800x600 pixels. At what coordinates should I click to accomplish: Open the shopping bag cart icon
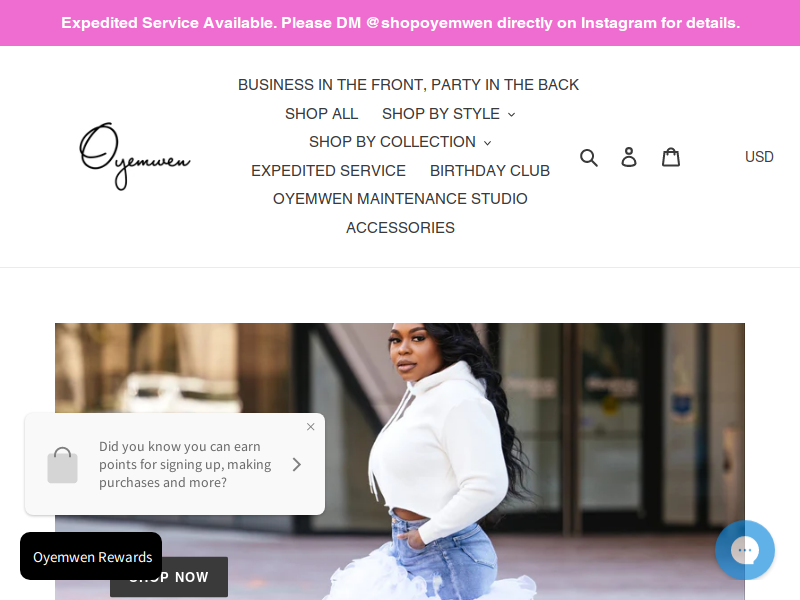(670, 157)
